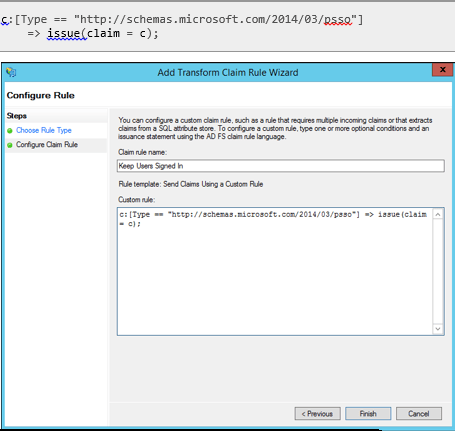Viewport: 455px width, 431px height.
Task: Click the custom rule scrollbar down arrow
Action: [x=438, y=329]
